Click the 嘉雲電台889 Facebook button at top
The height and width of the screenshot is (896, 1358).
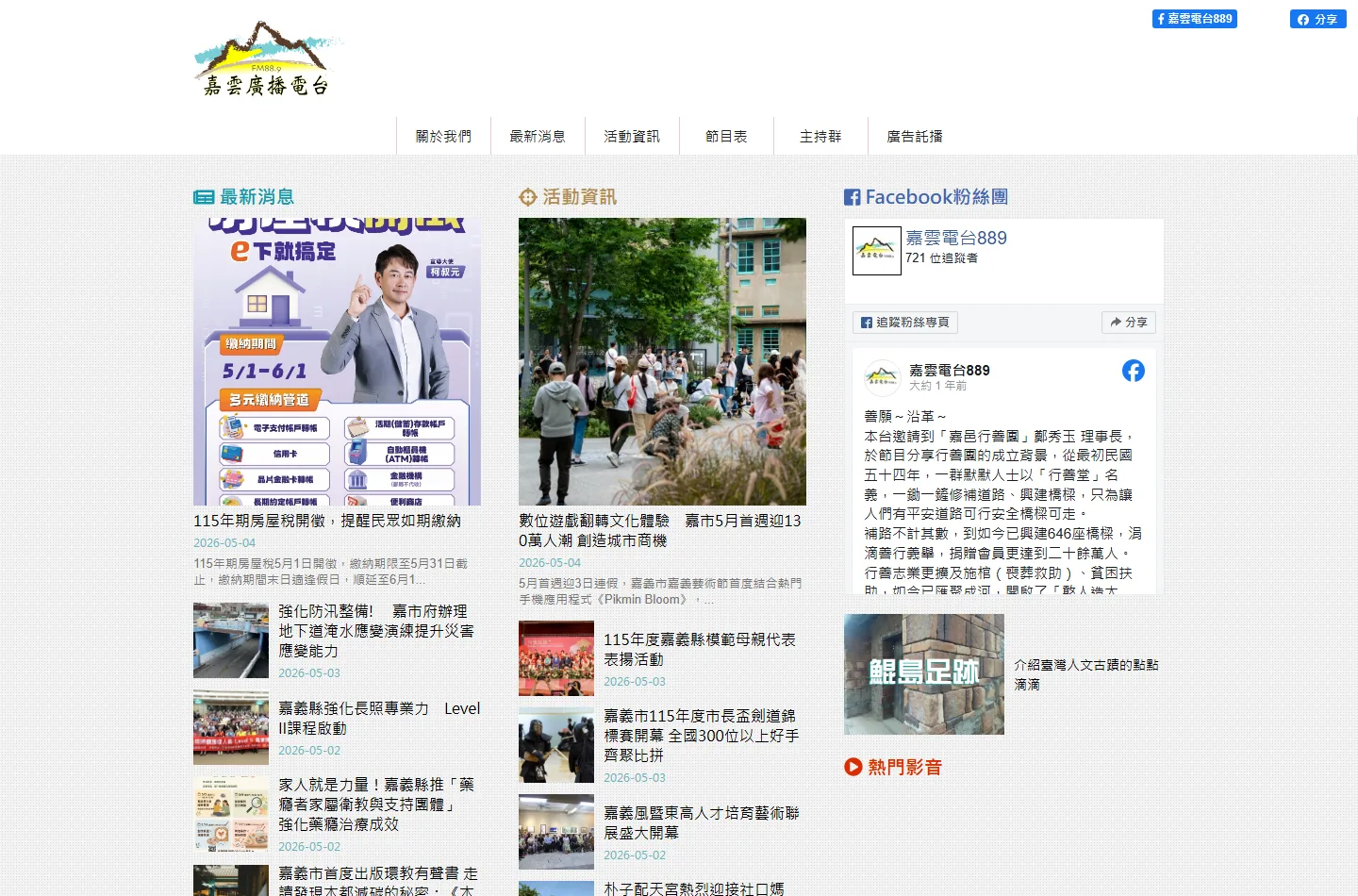pos(1195,19)
